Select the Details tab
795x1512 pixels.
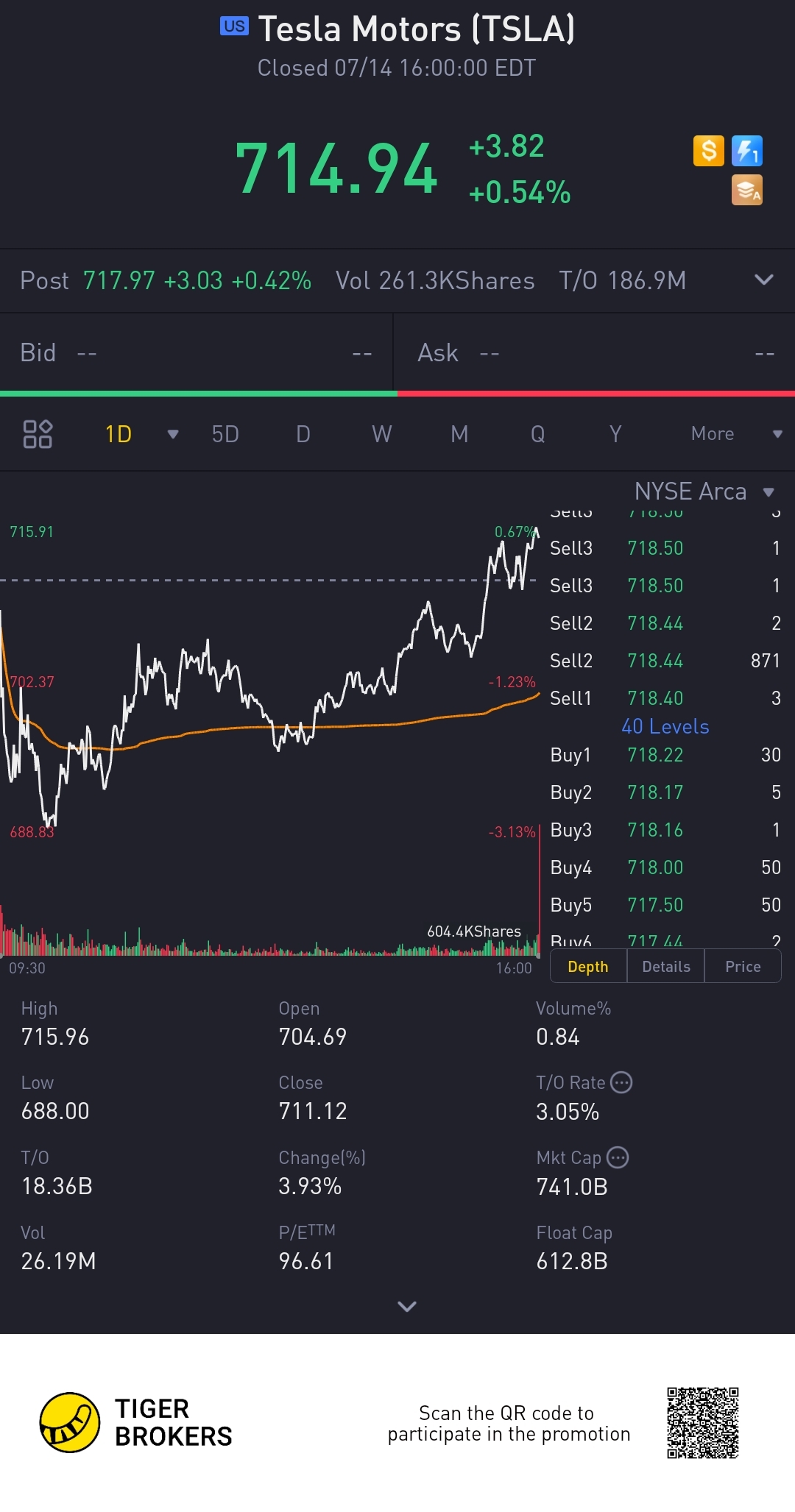666,967
